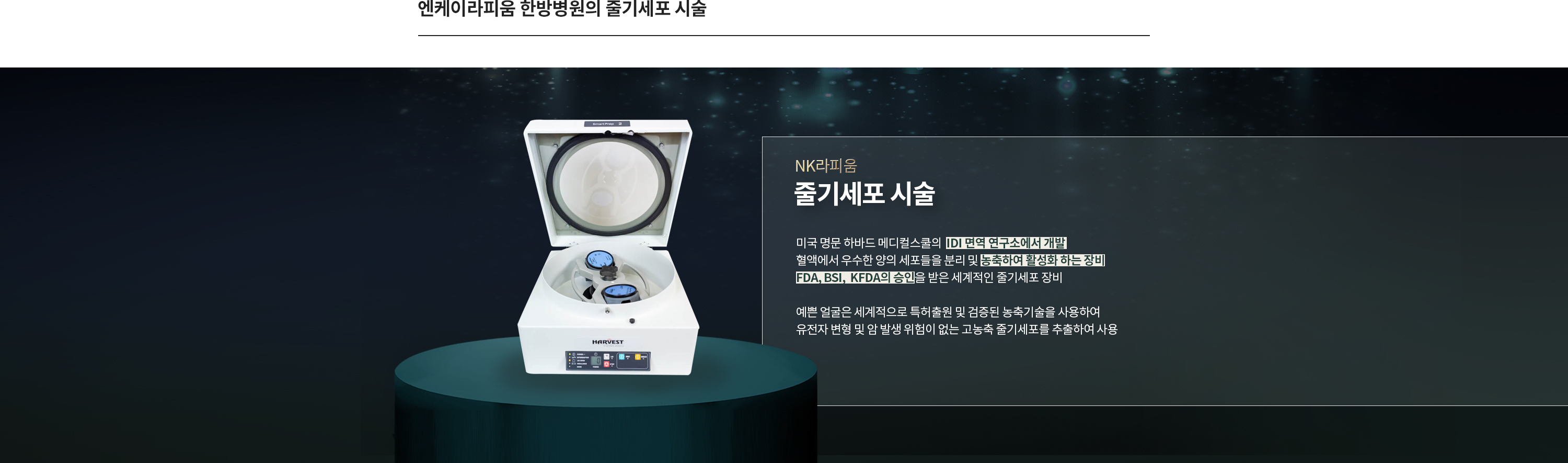Screen dimensions: 1568x463
Task: Click the gold NK라피움 label
Action: [826, 166]
